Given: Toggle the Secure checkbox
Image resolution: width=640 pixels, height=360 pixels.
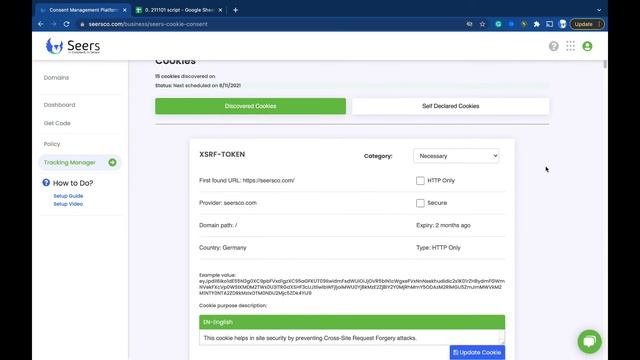Looking at the screenshot, I should click(x=420, y=203).
